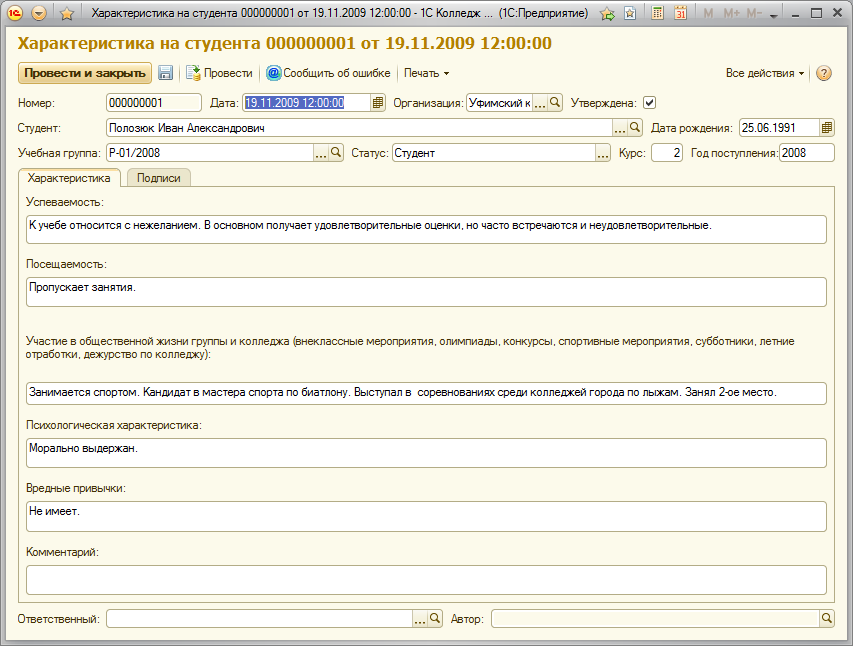
Task: Click Дата рождения field 25.06.1991
Action: [x=779, y=128]
